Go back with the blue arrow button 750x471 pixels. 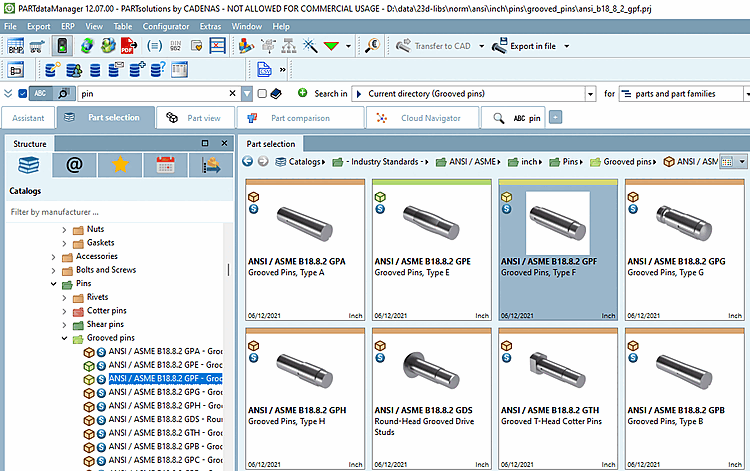tap(247, 161)
